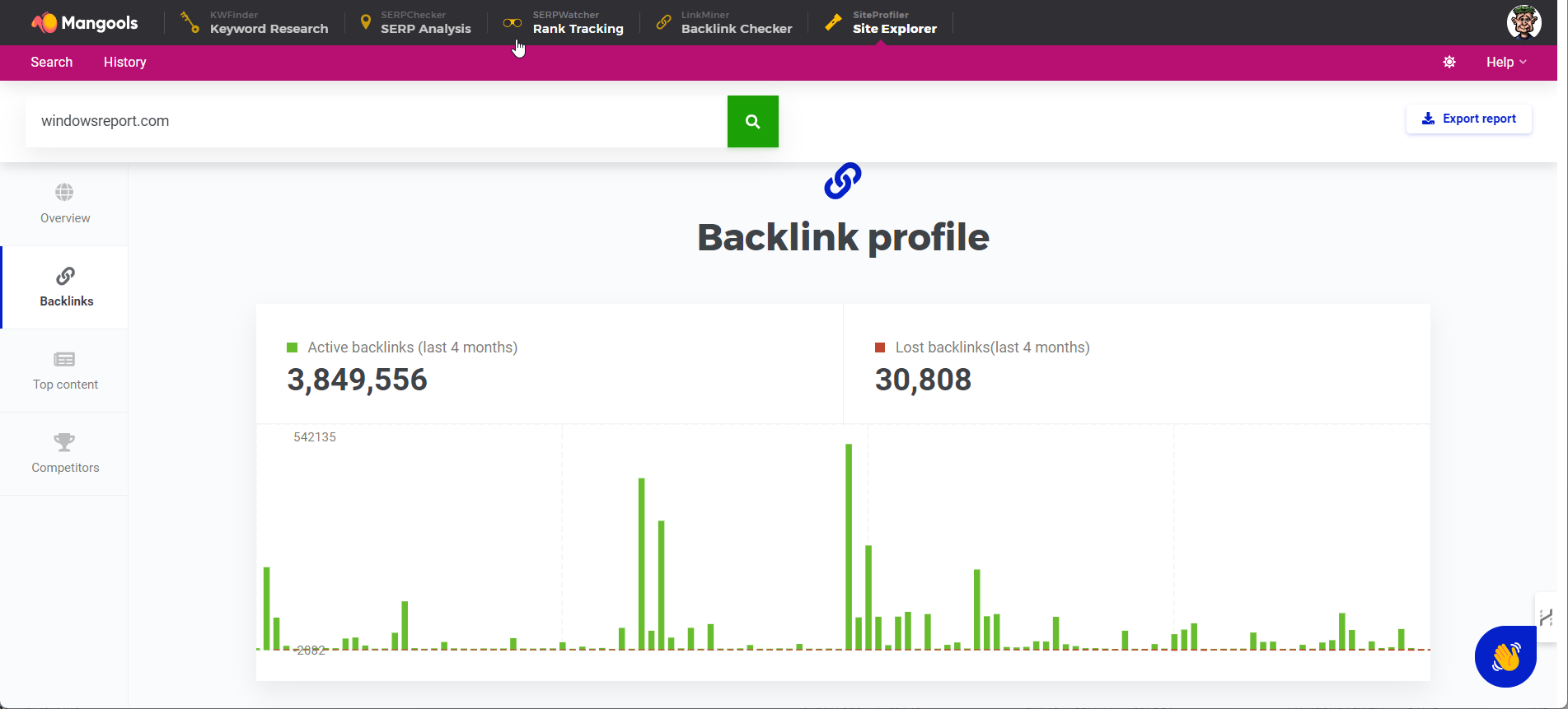Viewport: 1568px width, 709px height.
Task: Click the 542135 chart axis label
Action: (x=315, y=437)
